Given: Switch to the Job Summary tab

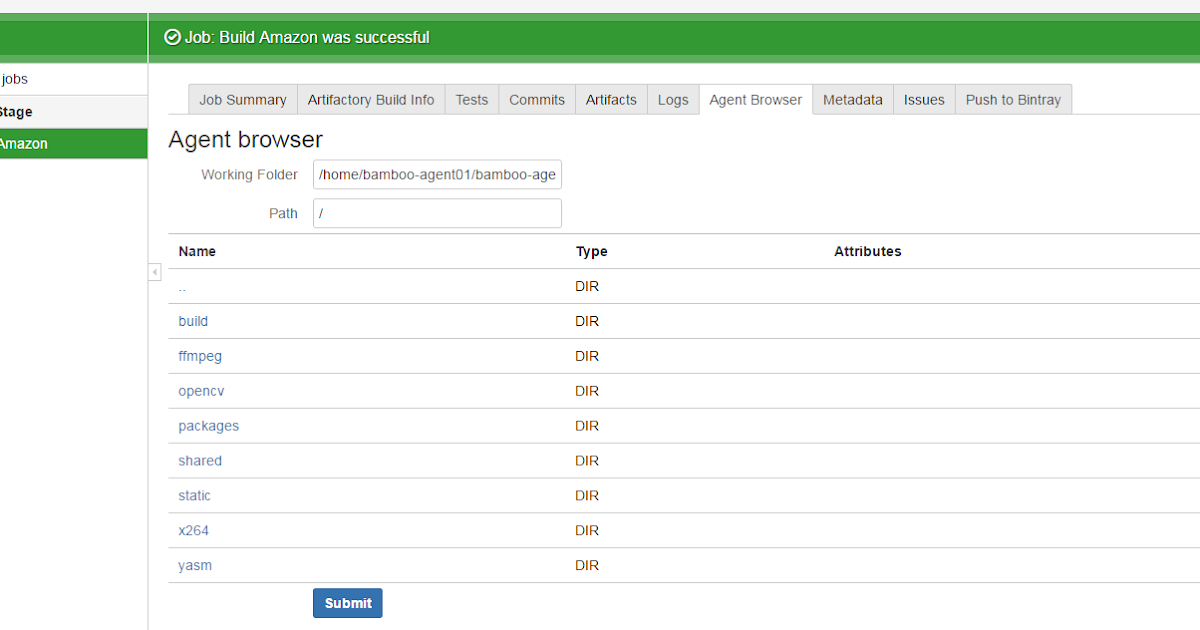Looking at the screenshot, I should coord(242,99).
